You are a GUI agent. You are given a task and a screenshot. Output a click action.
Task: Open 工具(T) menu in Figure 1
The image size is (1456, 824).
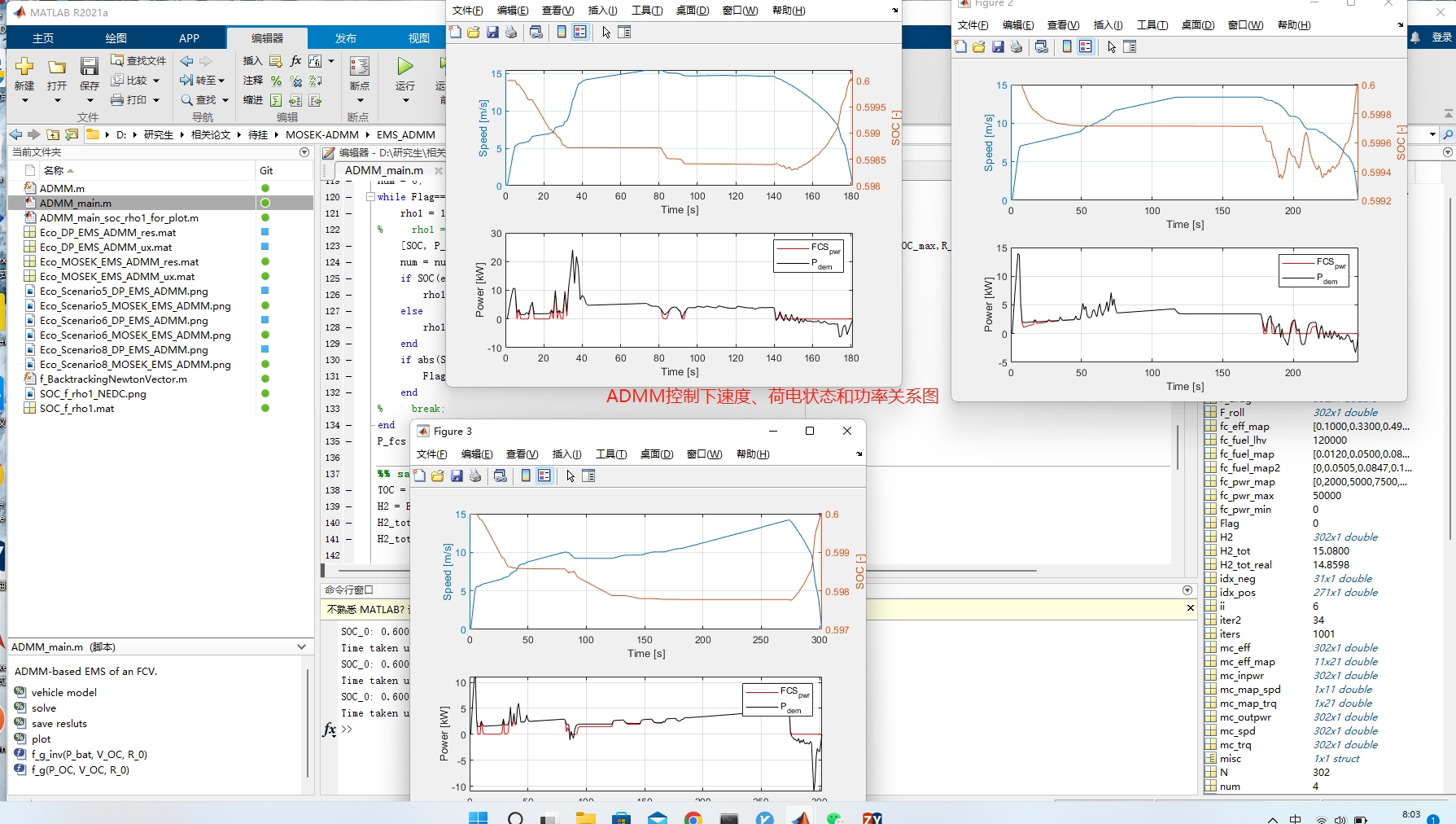click(x=647, y=11)
